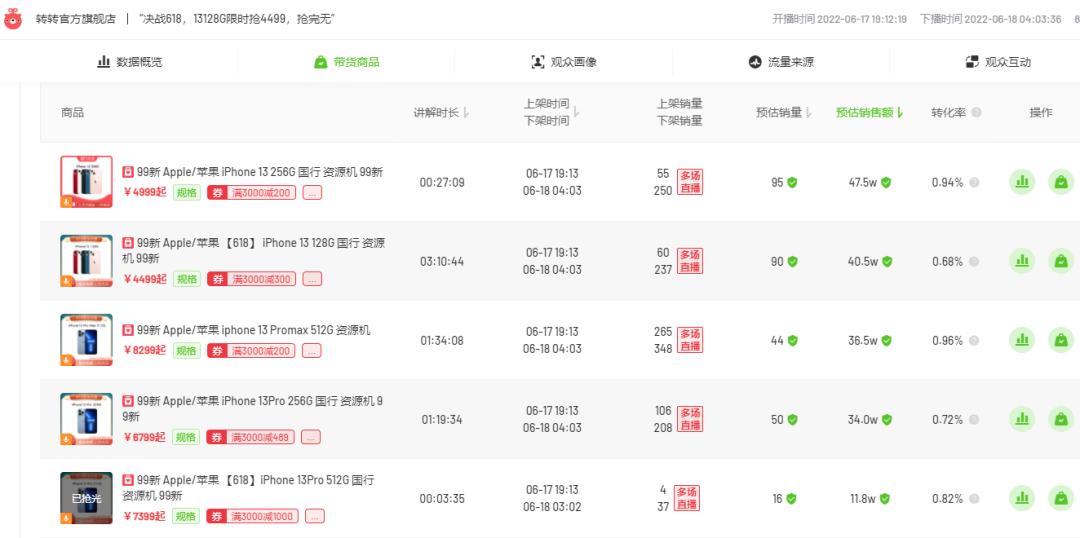Expand more coupons for ¥4499 product

click(x=312, y=279)
